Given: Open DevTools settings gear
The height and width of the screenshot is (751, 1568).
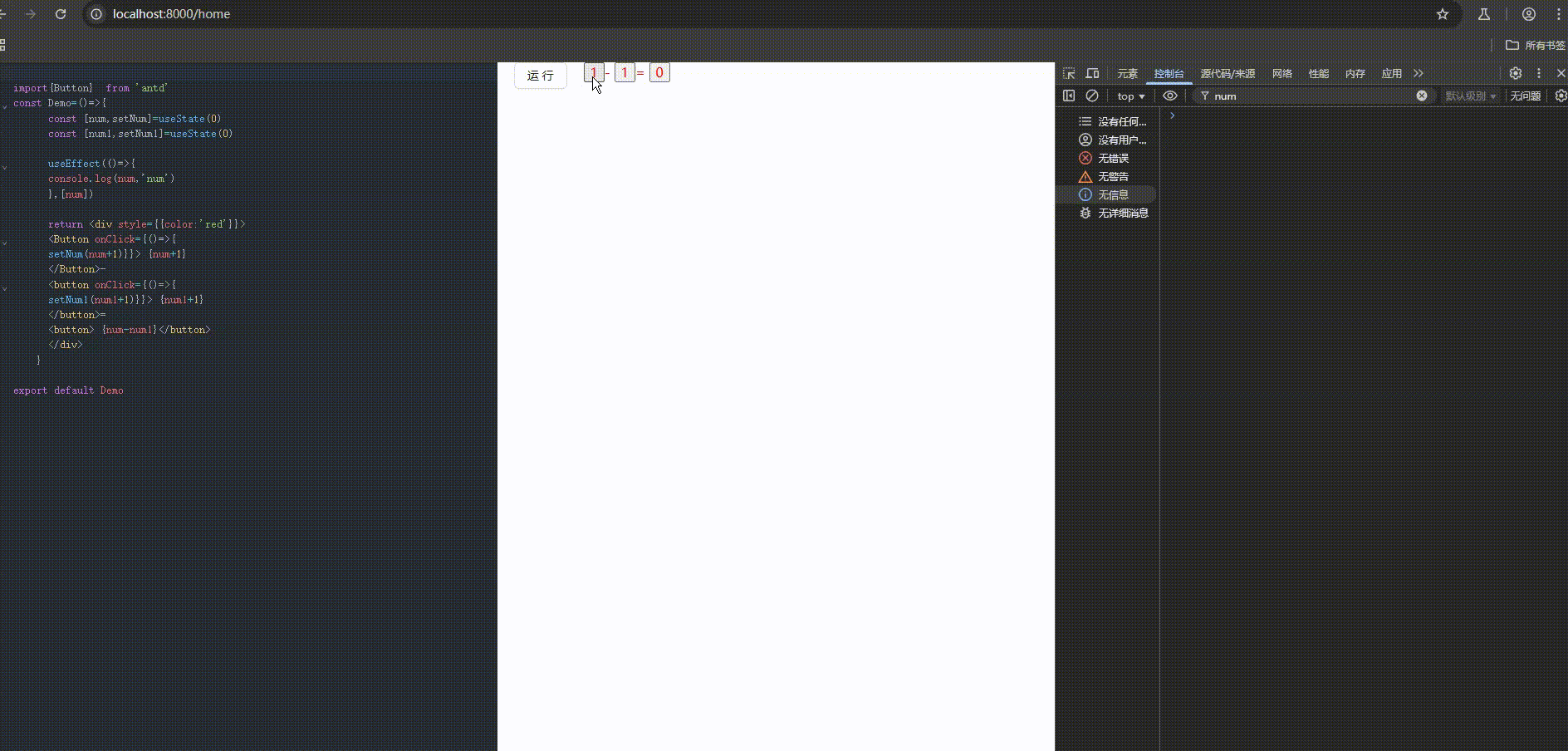Looking at the screenshot, I should coord(1515,73).
